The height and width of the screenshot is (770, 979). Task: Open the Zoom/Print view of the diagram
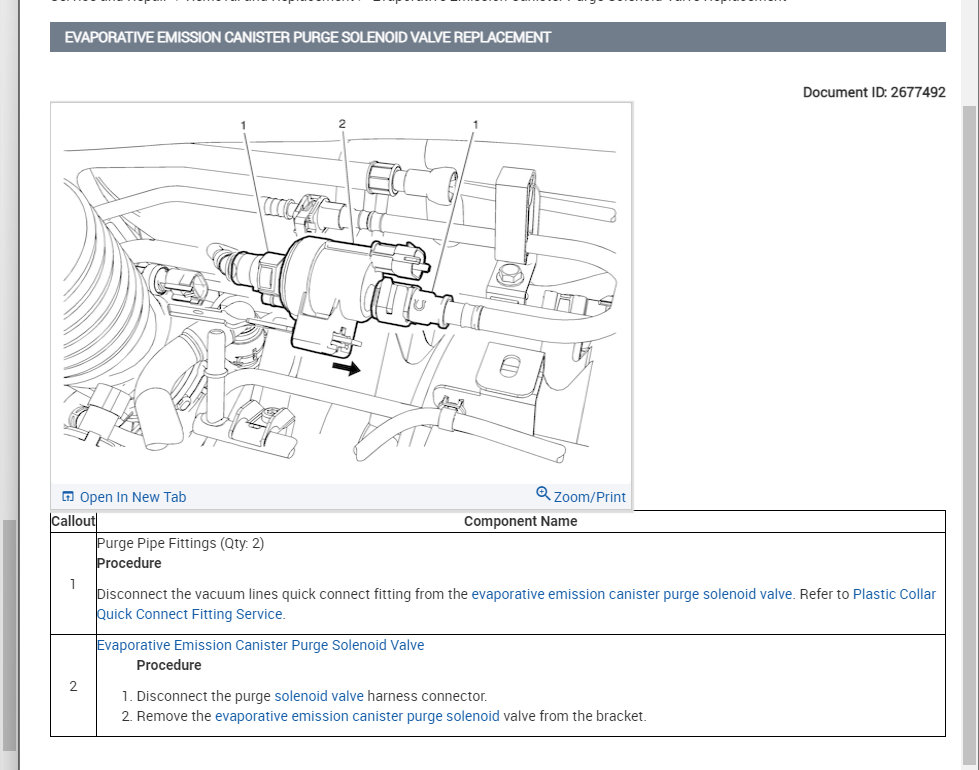[x=589, y=497]
